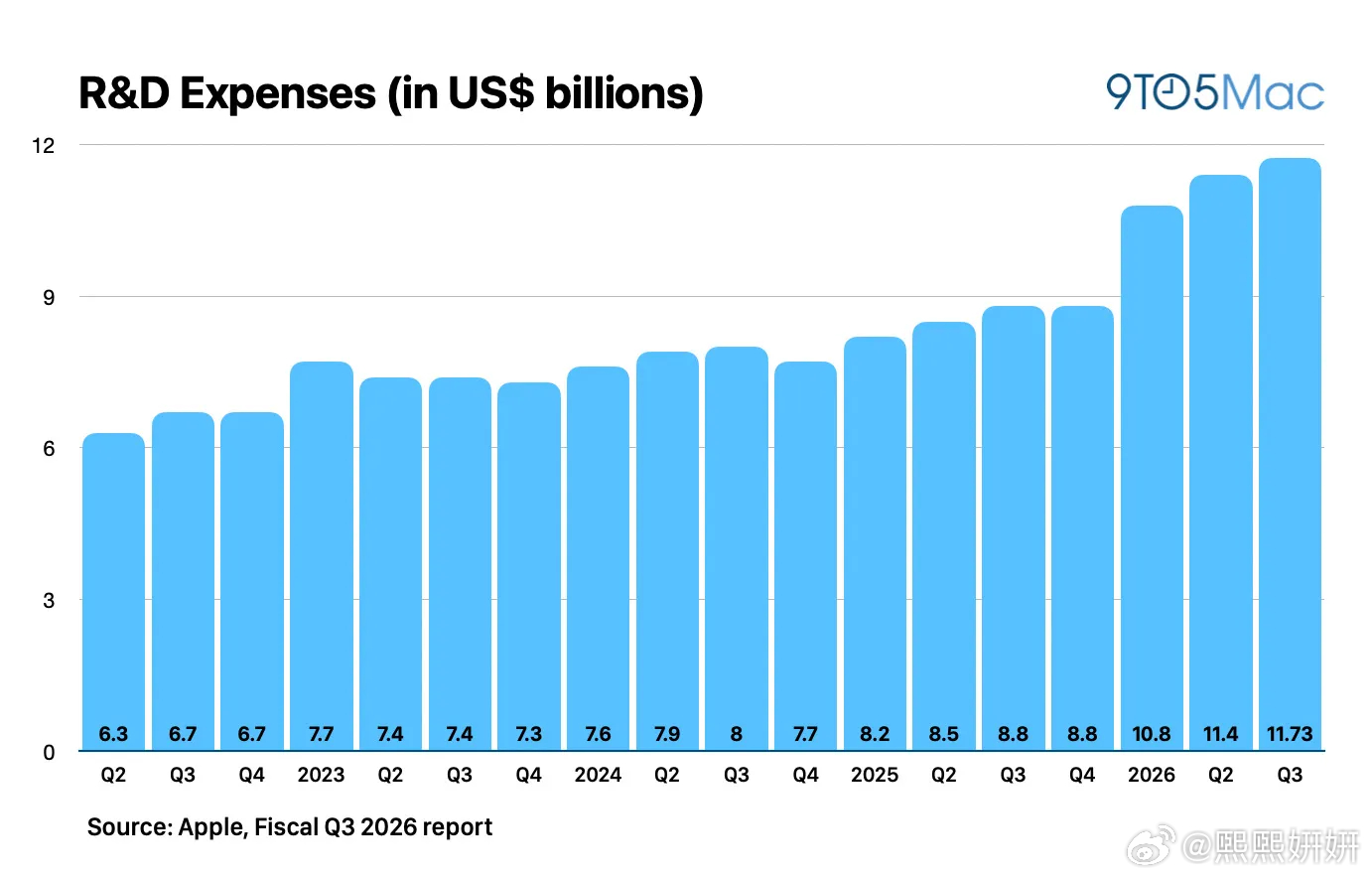Click the "9" y-axis label
Screen dimensions: 1372x880
[x=49, y=297]
